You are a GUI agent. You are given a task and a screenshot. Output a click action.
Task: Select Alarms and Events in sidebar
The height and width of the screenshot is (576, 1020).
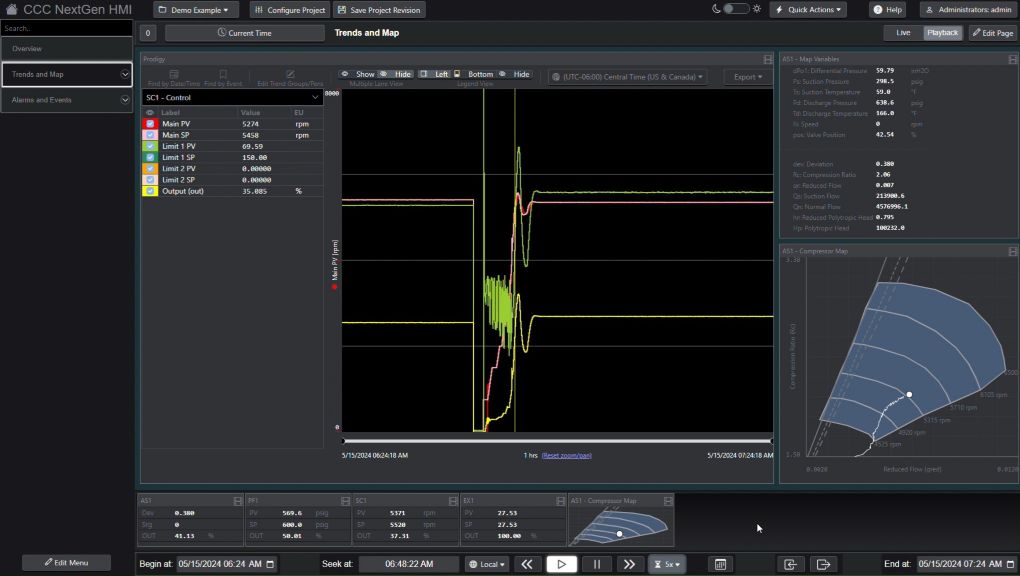(x=66, y=100)
